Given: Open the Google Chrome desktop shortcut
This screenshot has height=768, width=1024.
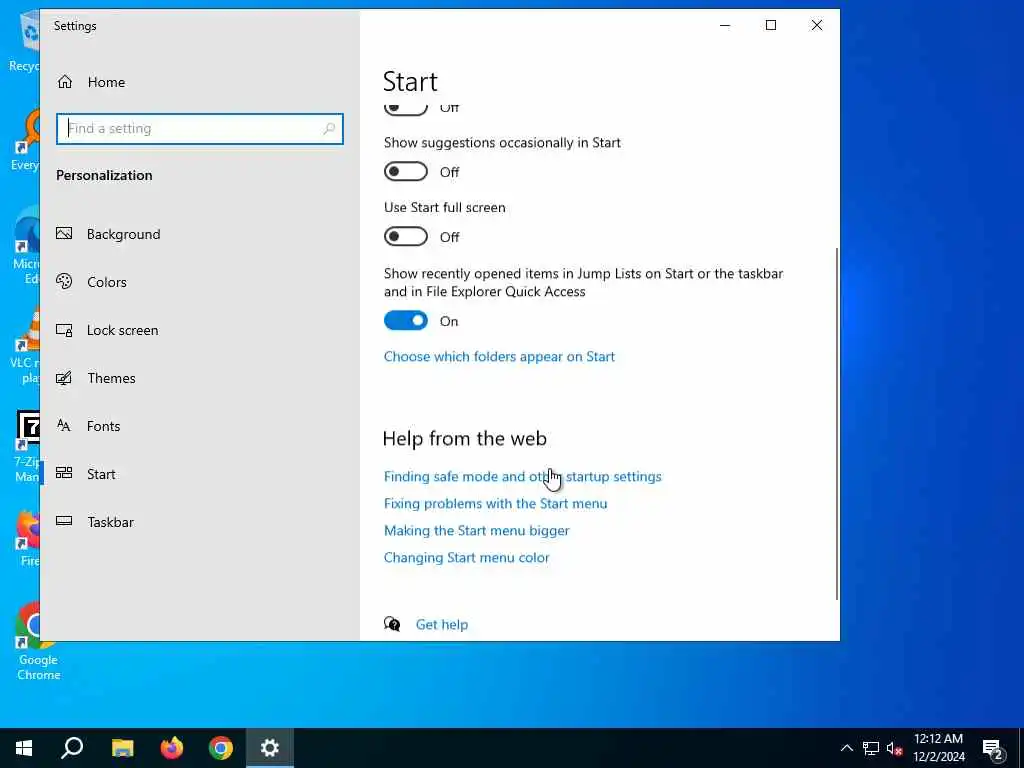Looking at the screenshot, I should click(x=38, y=642).
